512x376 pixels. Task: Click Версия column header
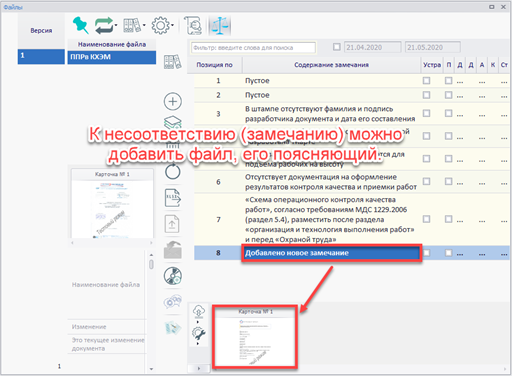41,31
